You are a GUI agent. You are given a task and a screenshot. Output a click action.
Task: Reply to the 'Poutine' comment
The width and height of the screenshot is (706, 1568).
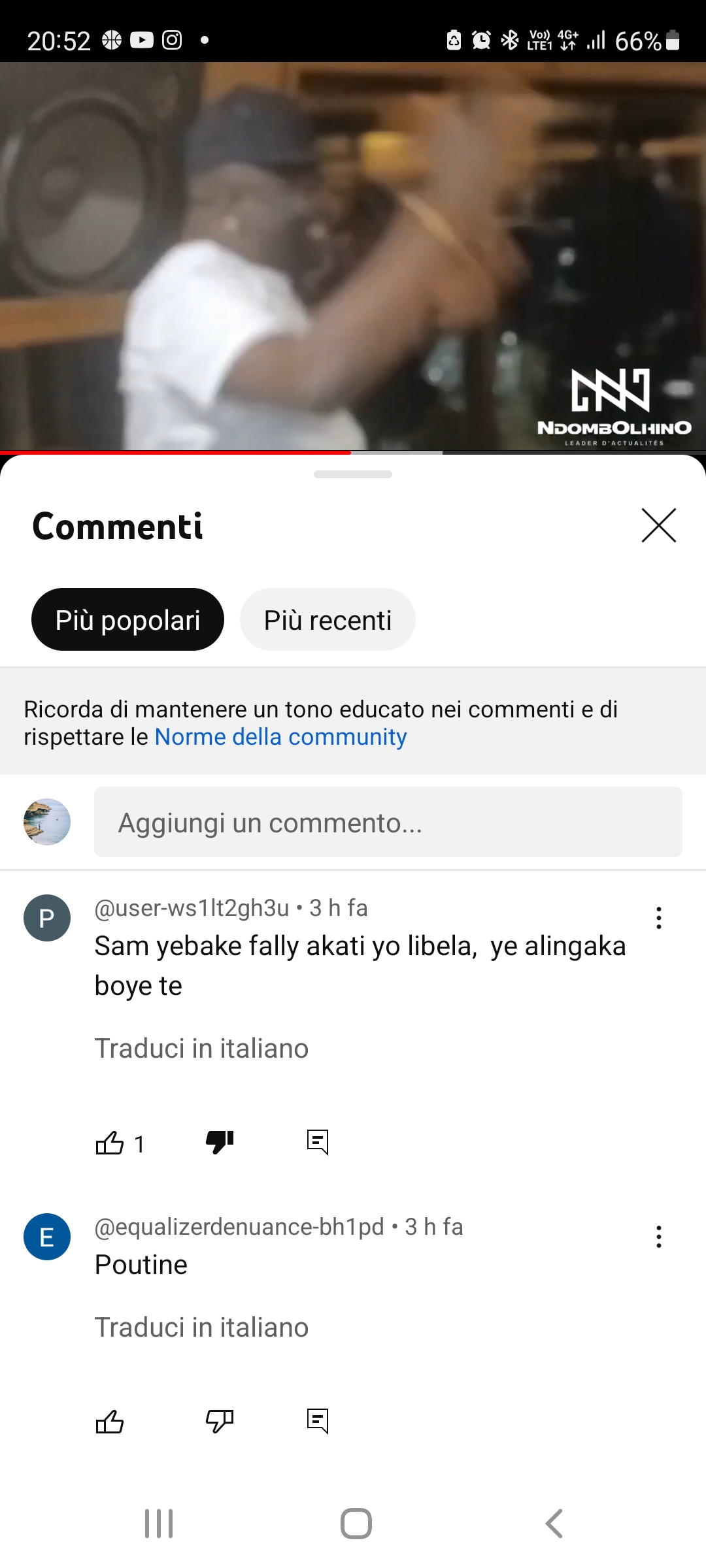coord(318,1421)
